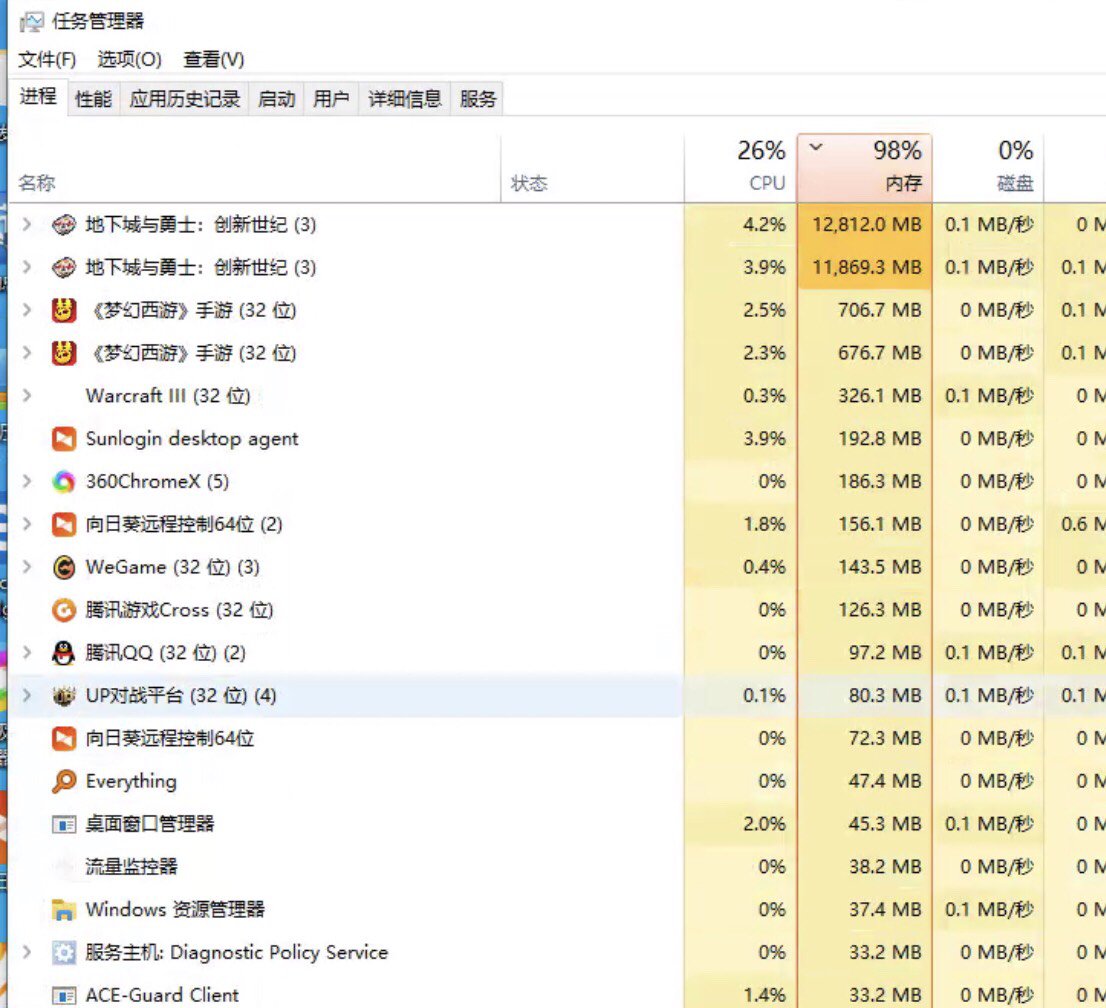Viewport: 1106px width, 1008px height.
Task: Open the 选项(O) menu
Action: (x=130, y=59)
